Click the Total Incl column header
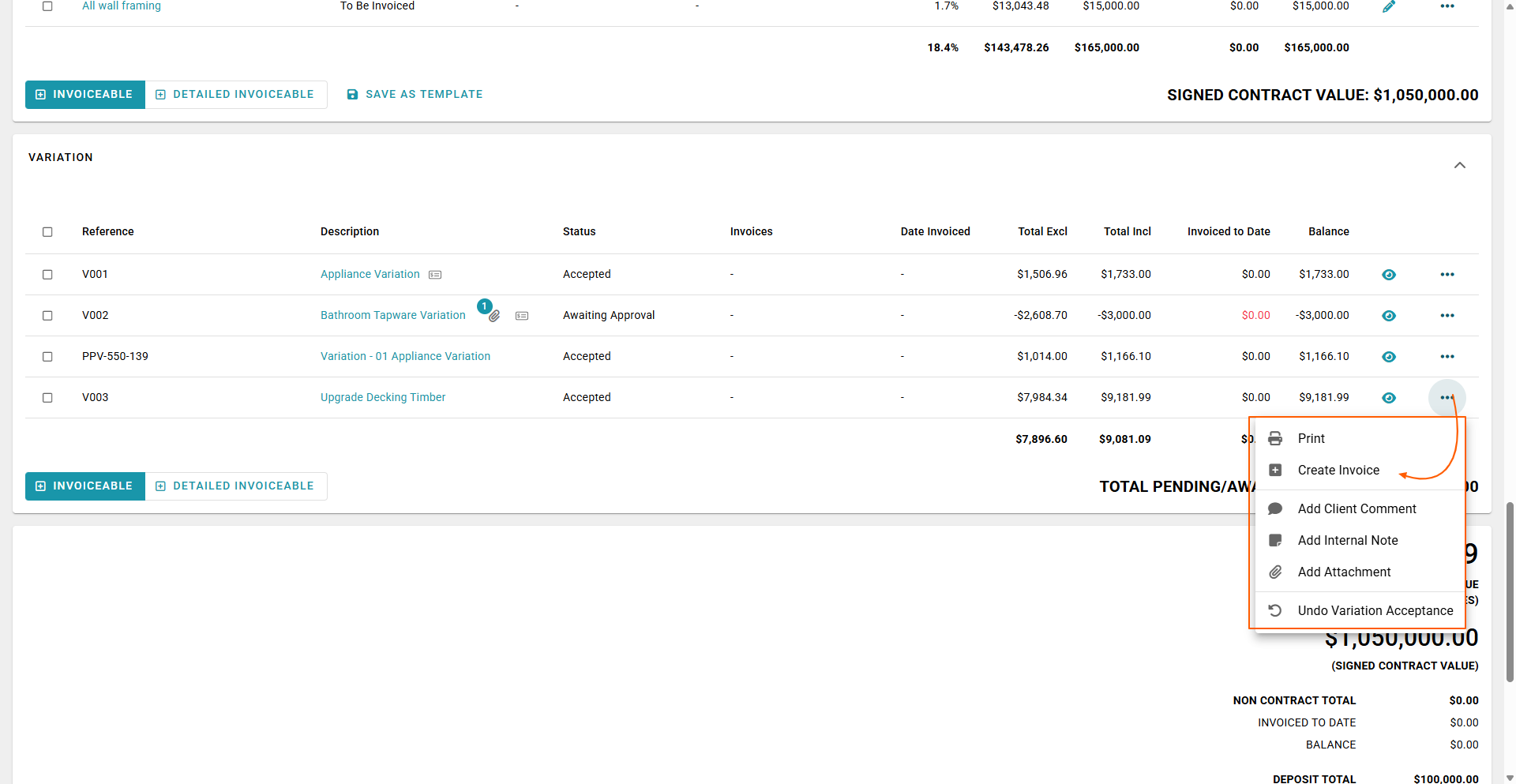Image resolution: width=1516 pixels, height=784 pixels. pyautogui.click(x=1128, y=231)
